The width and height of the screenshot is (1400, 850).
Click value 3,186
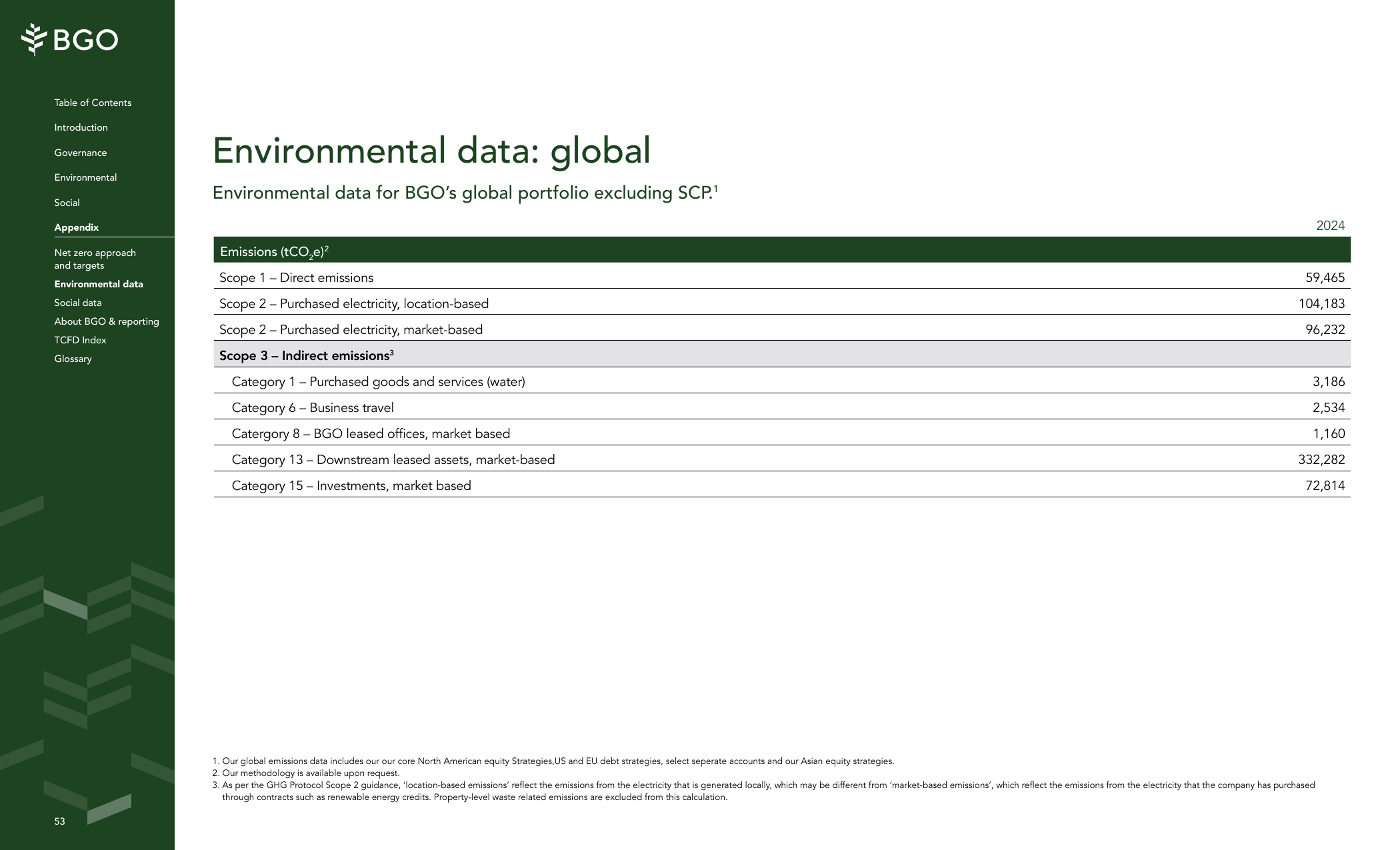(1329, 382)
